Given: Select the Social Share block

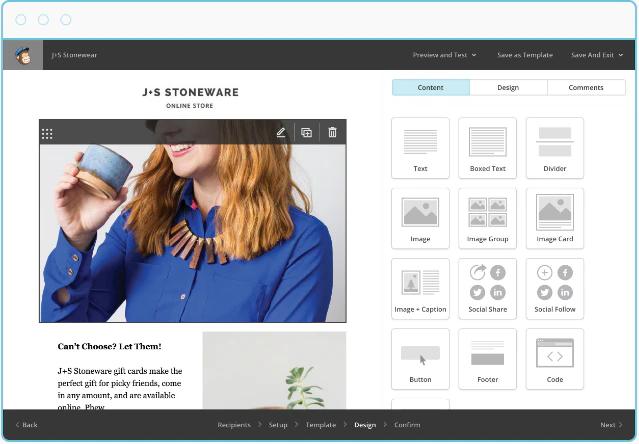Looking at the screenshot, I should tap(487, 289).
